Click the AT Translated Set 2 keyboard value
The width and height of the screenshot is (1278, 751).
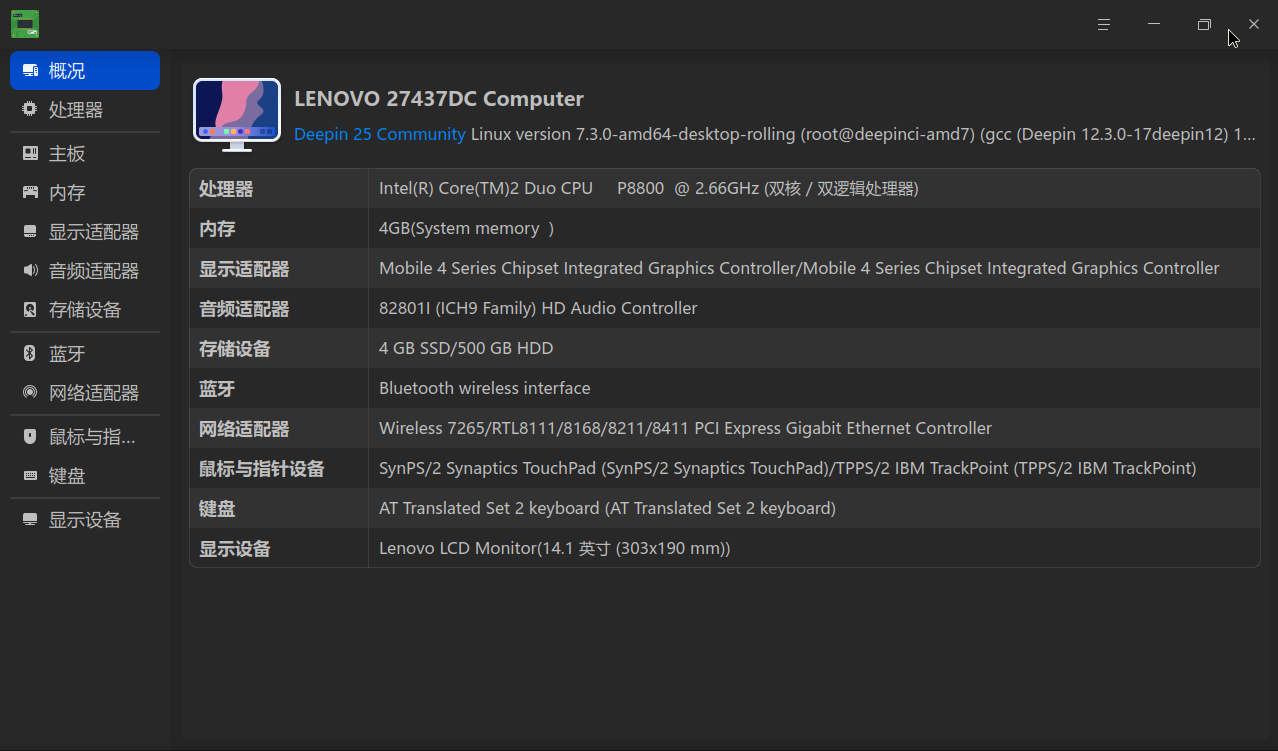(607, 508)
